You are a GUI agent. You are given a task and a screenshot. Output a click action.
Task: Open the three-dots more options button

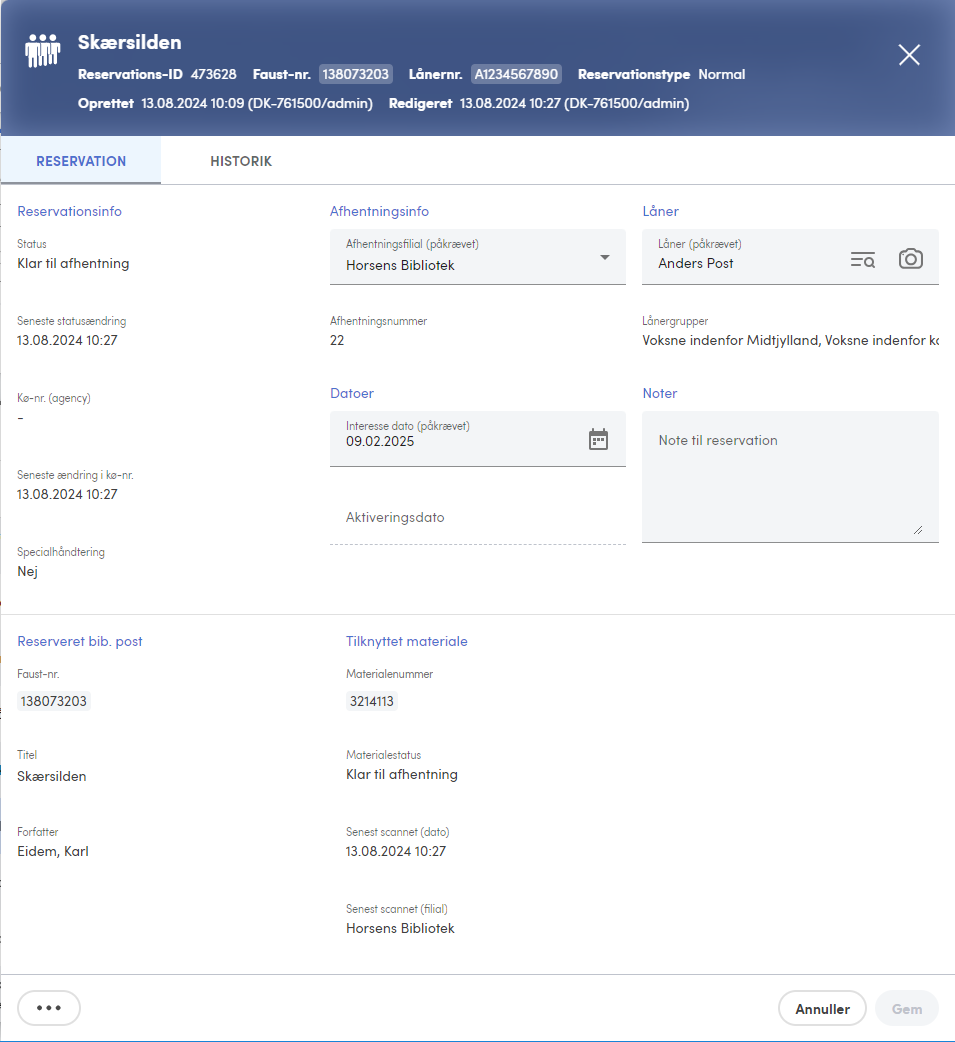[49, 1008]
